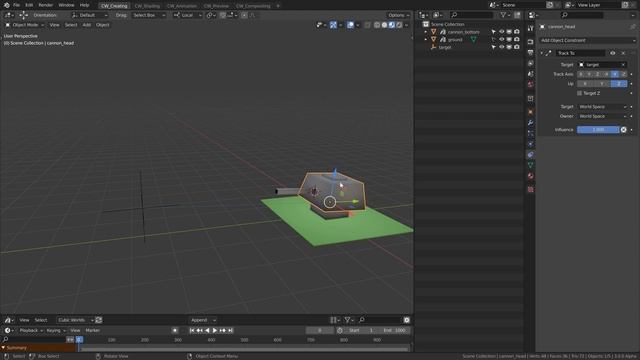
Task: Hide ground in viewport via eye
Action: 502,40
